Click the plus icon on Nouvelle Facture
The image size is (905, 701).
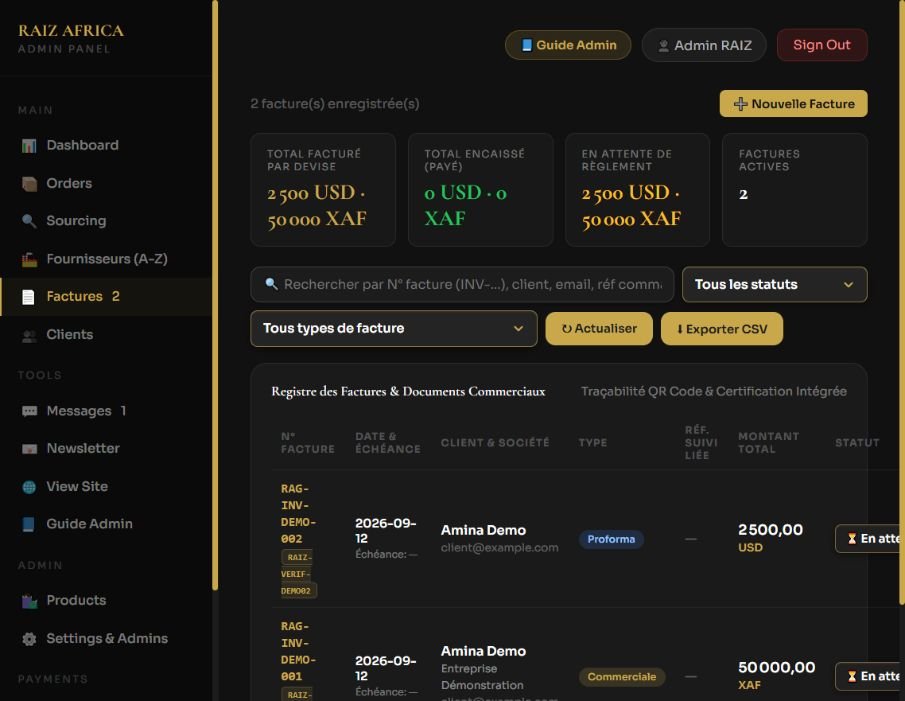[741, 104]
